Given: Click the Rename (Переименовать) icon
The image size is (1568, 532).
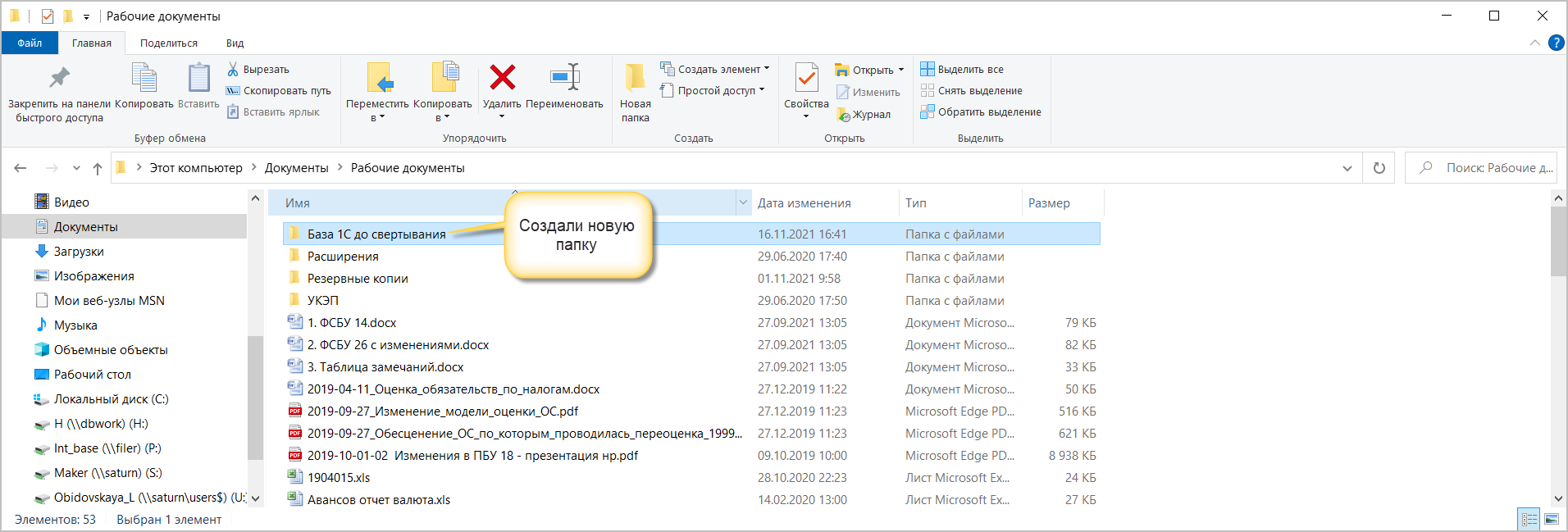Looking at the screenshot, I should tap(564, 79).
